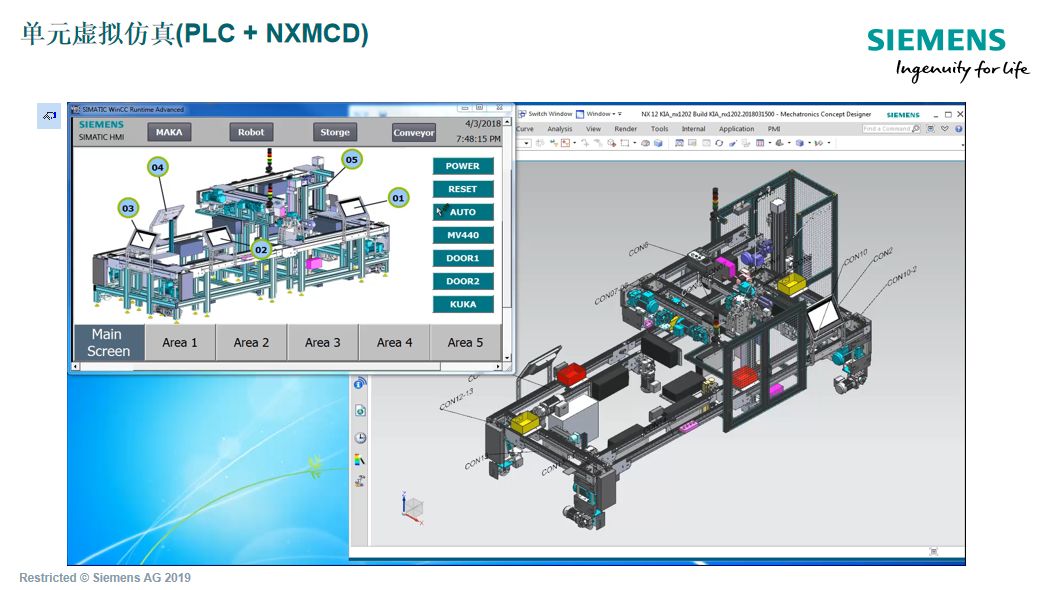1052x590 pixels.
Task: Expand the table layout icon dropdown arrow
Action: [770, 143]
